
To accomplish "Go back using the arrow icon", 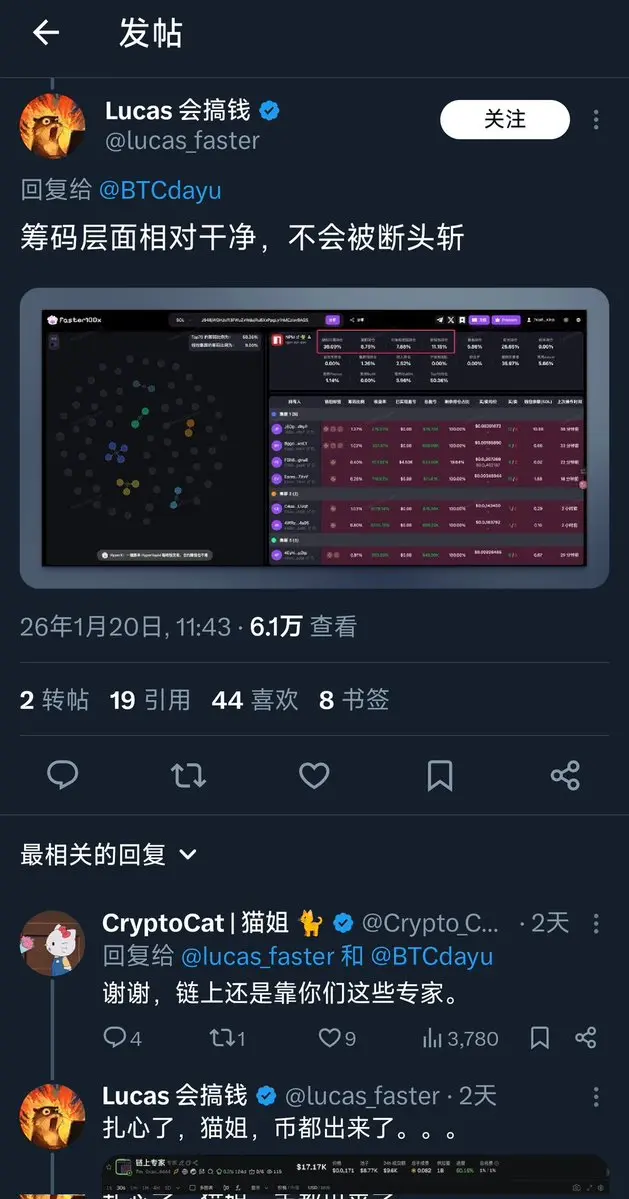I will tap(46, 33).
